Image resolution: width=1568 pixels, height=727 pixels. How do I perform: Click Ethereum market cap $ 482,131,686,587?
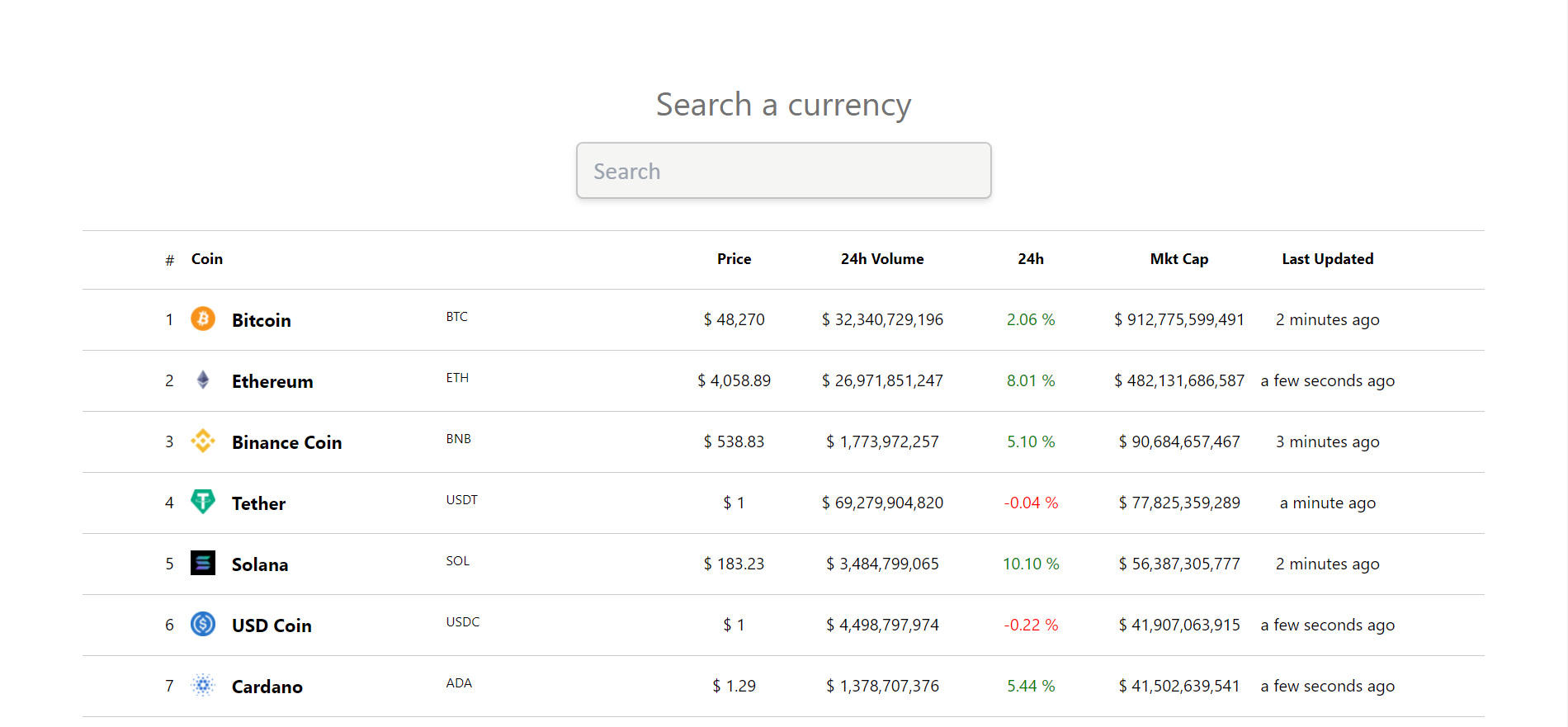coord(1179,380)
